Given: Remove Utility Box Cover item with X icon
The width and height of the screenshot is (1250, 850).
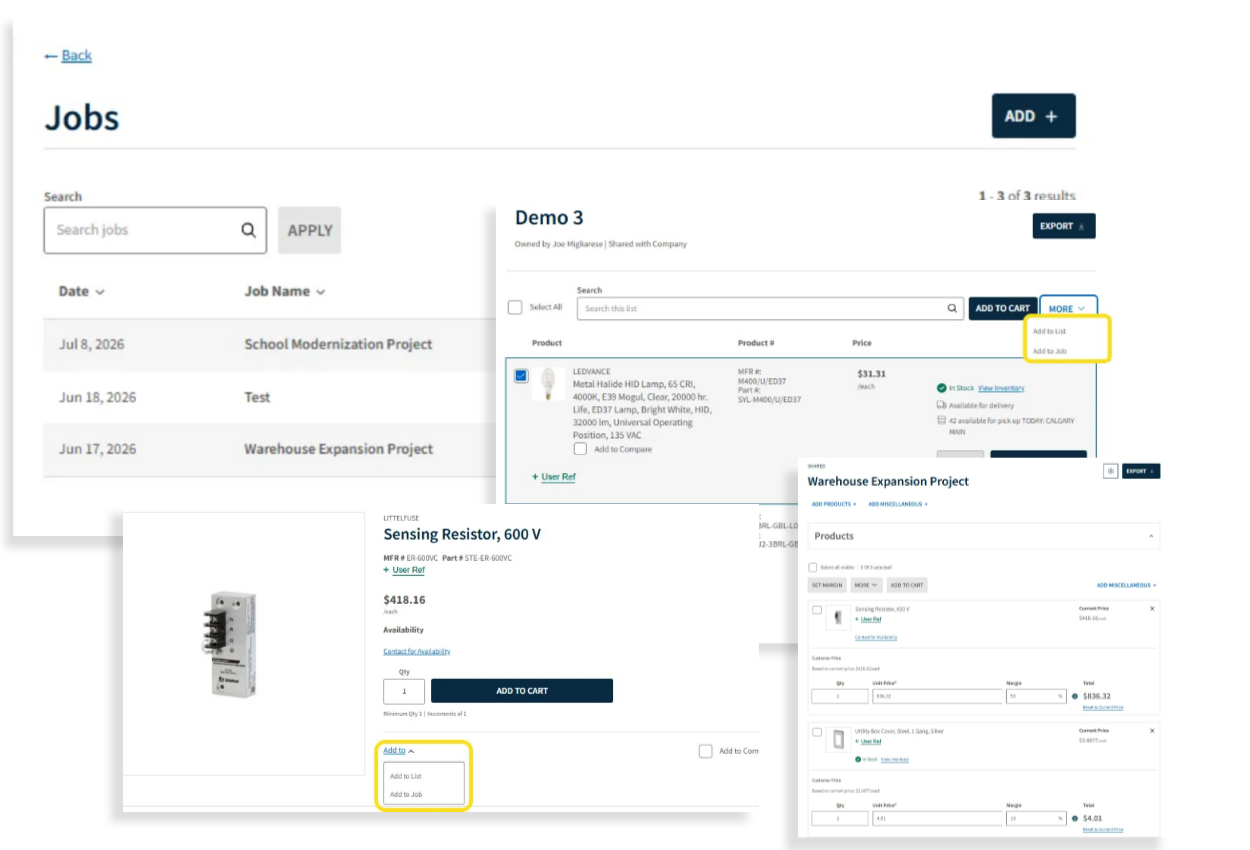Looking at the screenshot, I should click(x=1151, y=731).
